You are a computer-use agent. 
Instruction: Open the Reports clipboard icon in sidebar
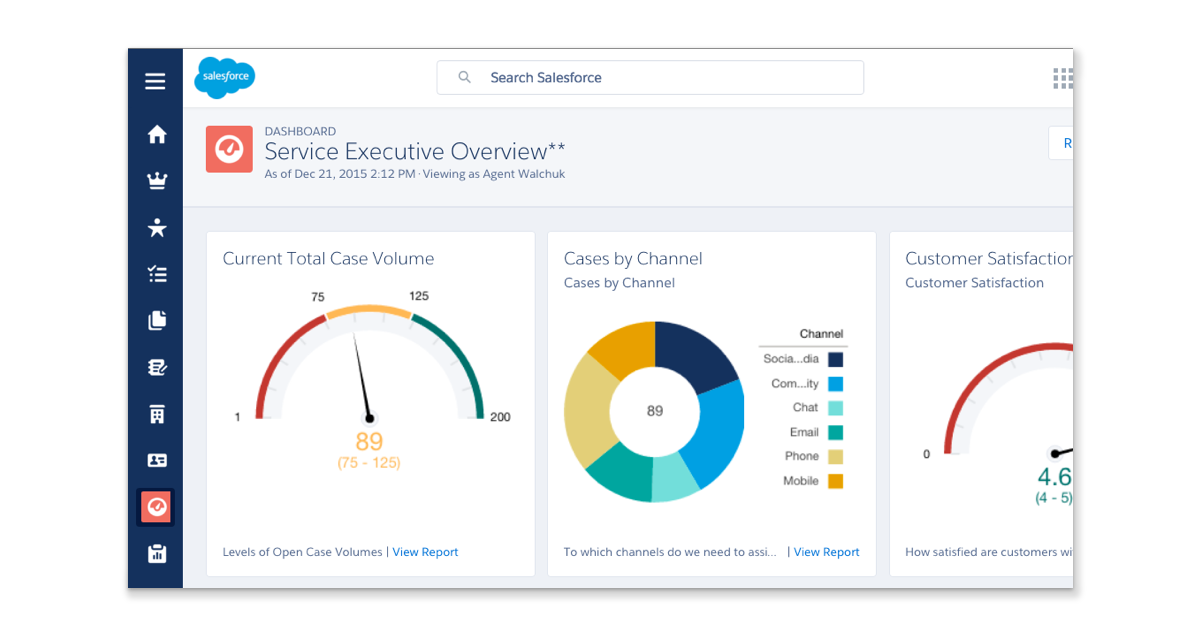point(157,554)
